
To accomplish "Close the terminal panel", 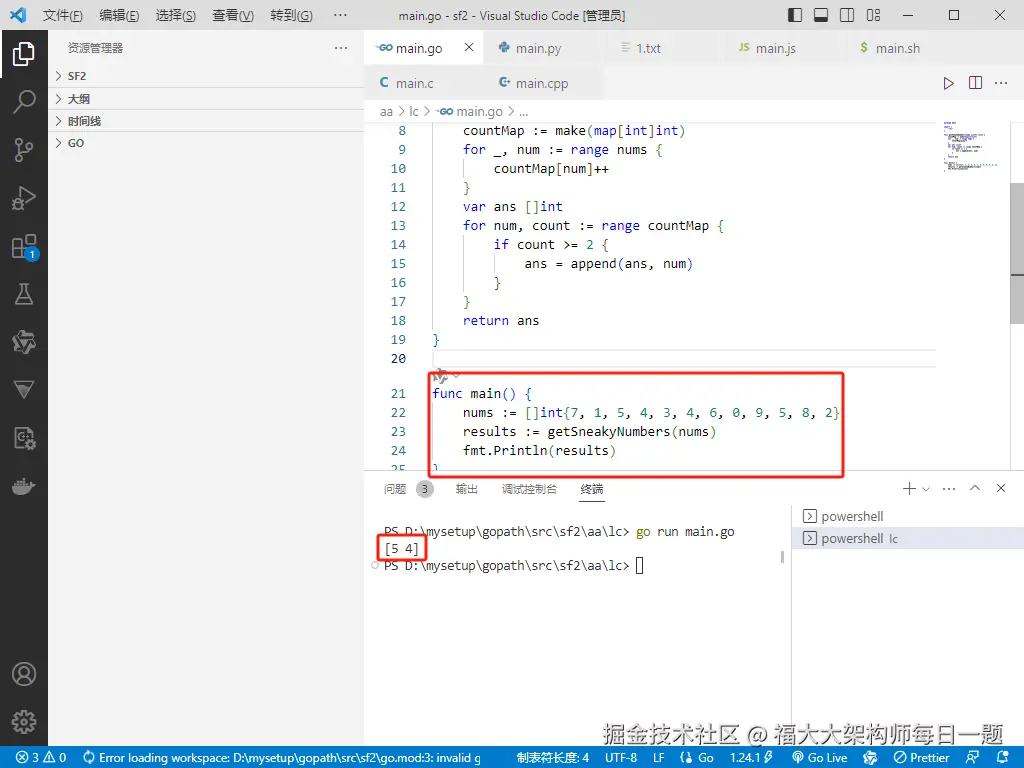I will [1000, 488].
